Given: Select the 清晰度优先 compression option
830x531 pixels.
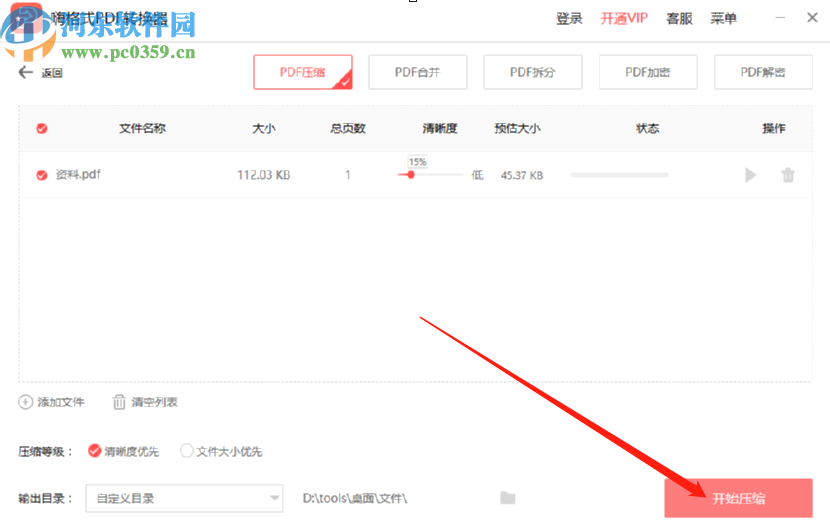Looking at the screenshot, I should [x=95, y=451].
